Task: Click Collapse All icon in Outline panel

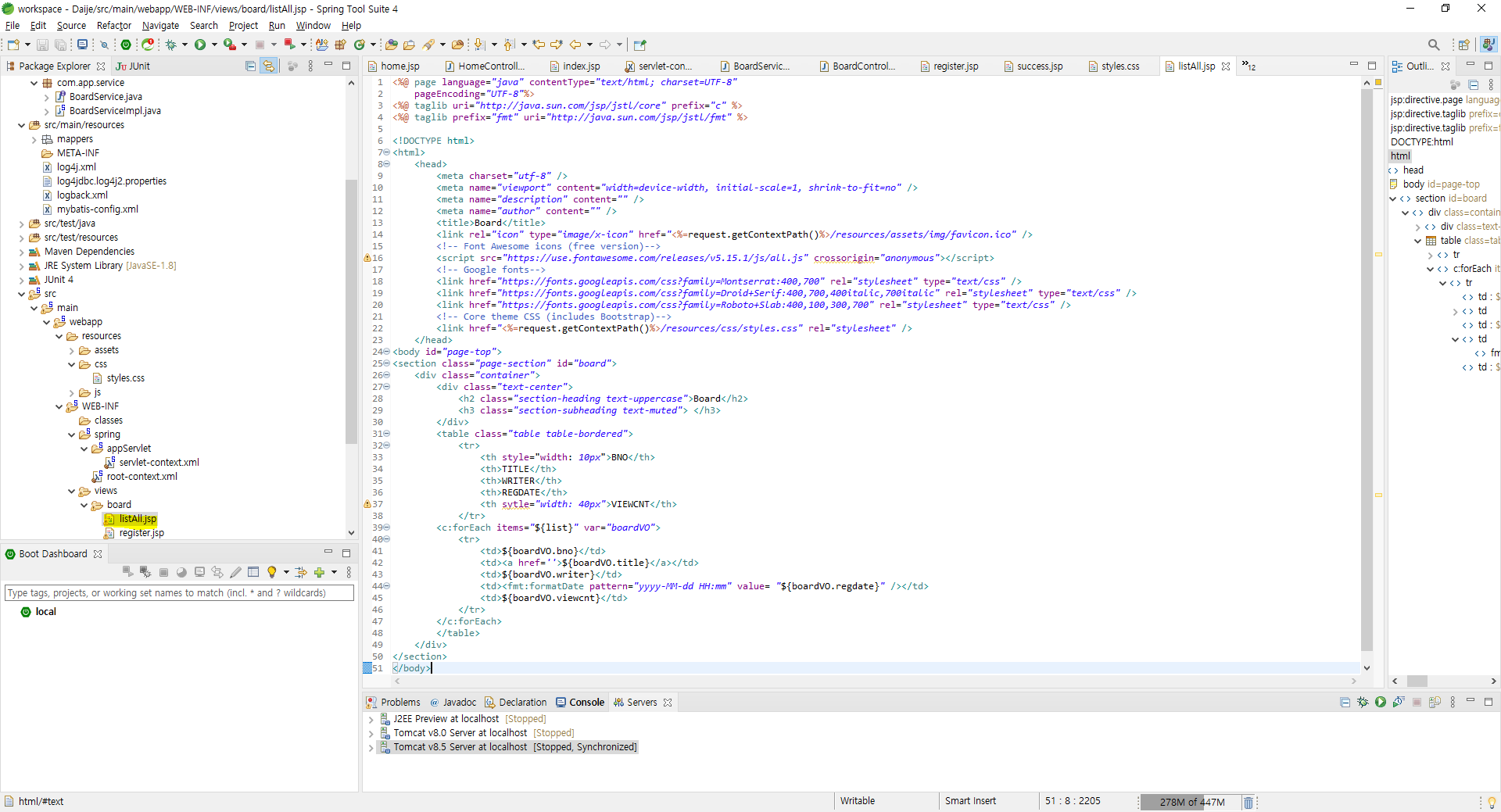Action: [1473, 84]
